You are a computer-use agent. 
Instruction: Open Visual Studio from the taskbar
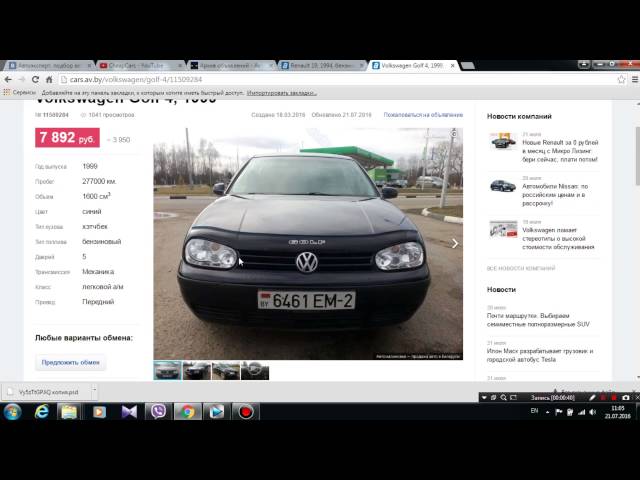128,411
